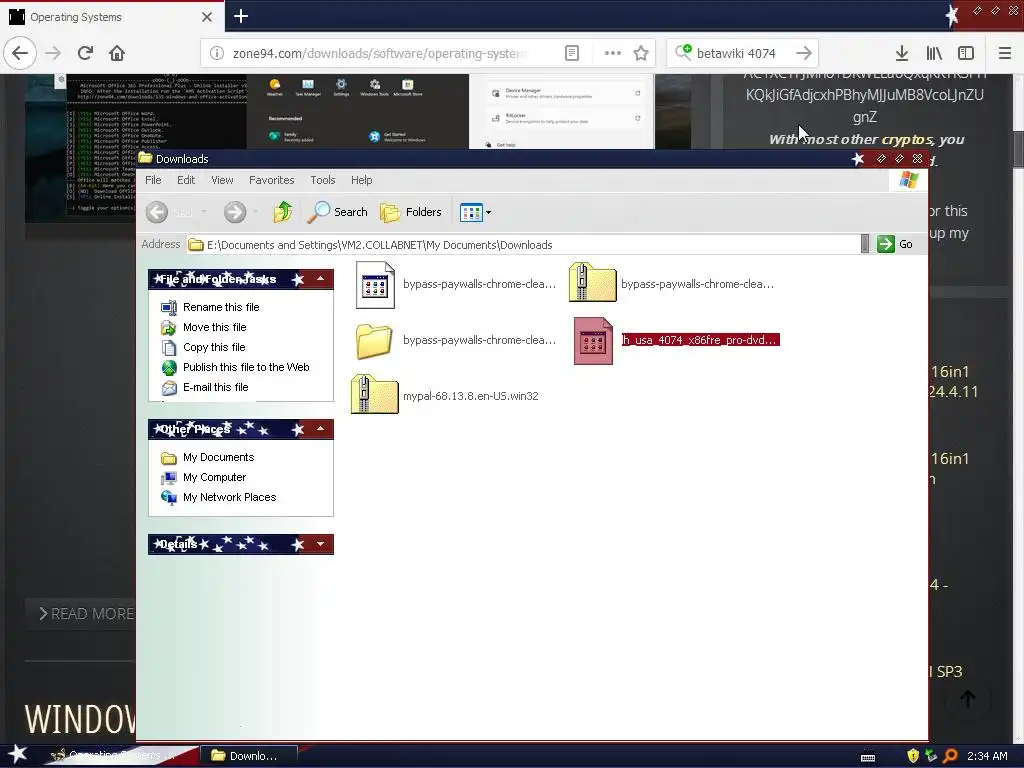Viewport: 1024px width, 768px height.
Task: Click the Windows logo in Explorer toolbar
Action: click(x=908, y=180)
